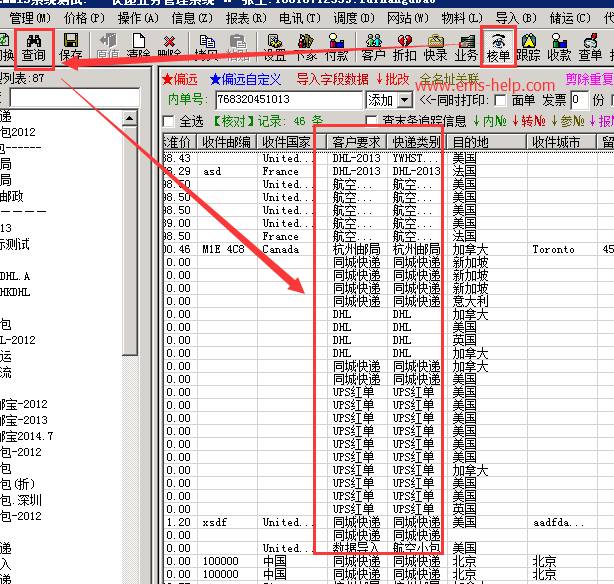This screenshot has width=614, height=584.
Task: Open the 客户 (customer) toolbar icon
Action: click(374, 48)
